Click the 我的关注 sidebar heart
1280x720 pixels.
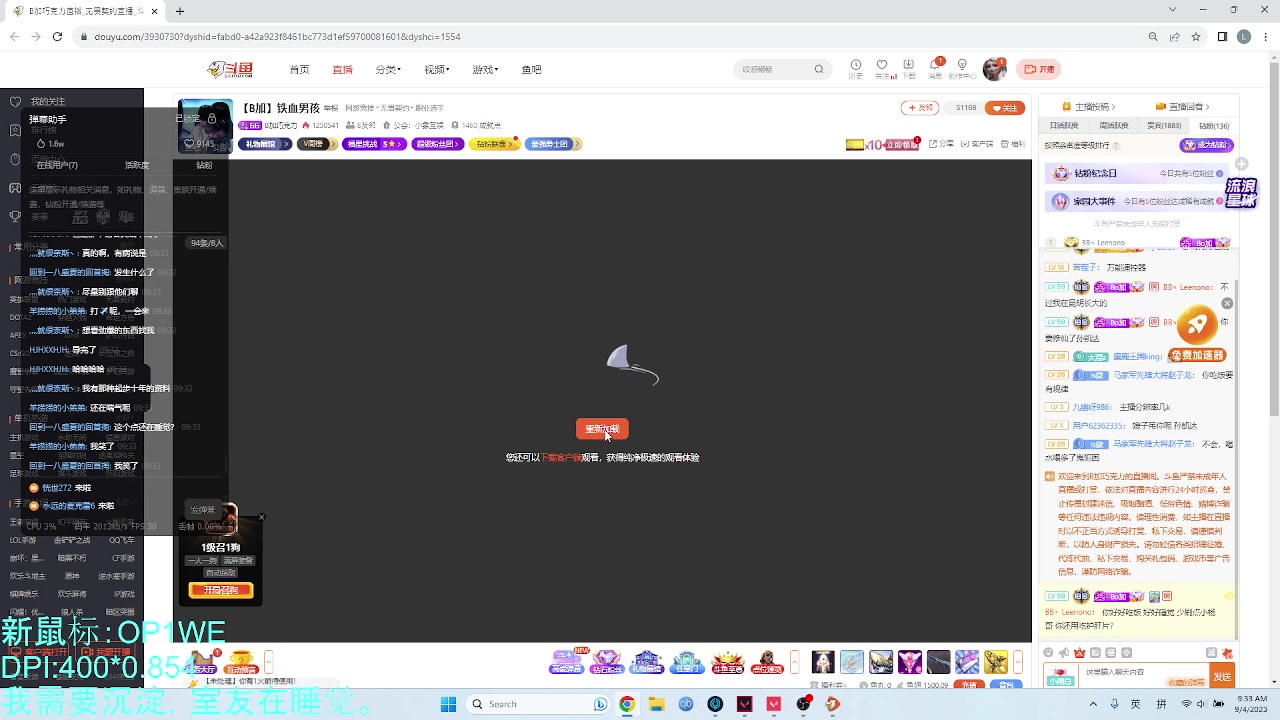tap(15, 101)
